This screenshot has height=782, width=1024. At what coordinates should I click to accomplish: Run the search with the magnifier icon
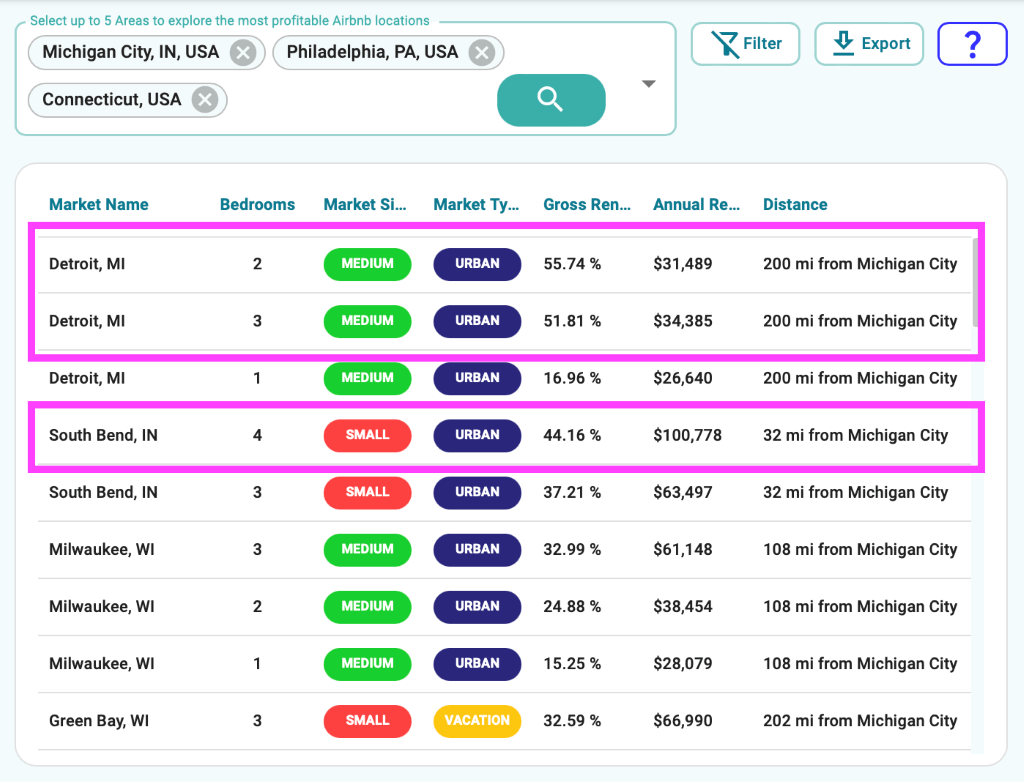coord(551,100)
